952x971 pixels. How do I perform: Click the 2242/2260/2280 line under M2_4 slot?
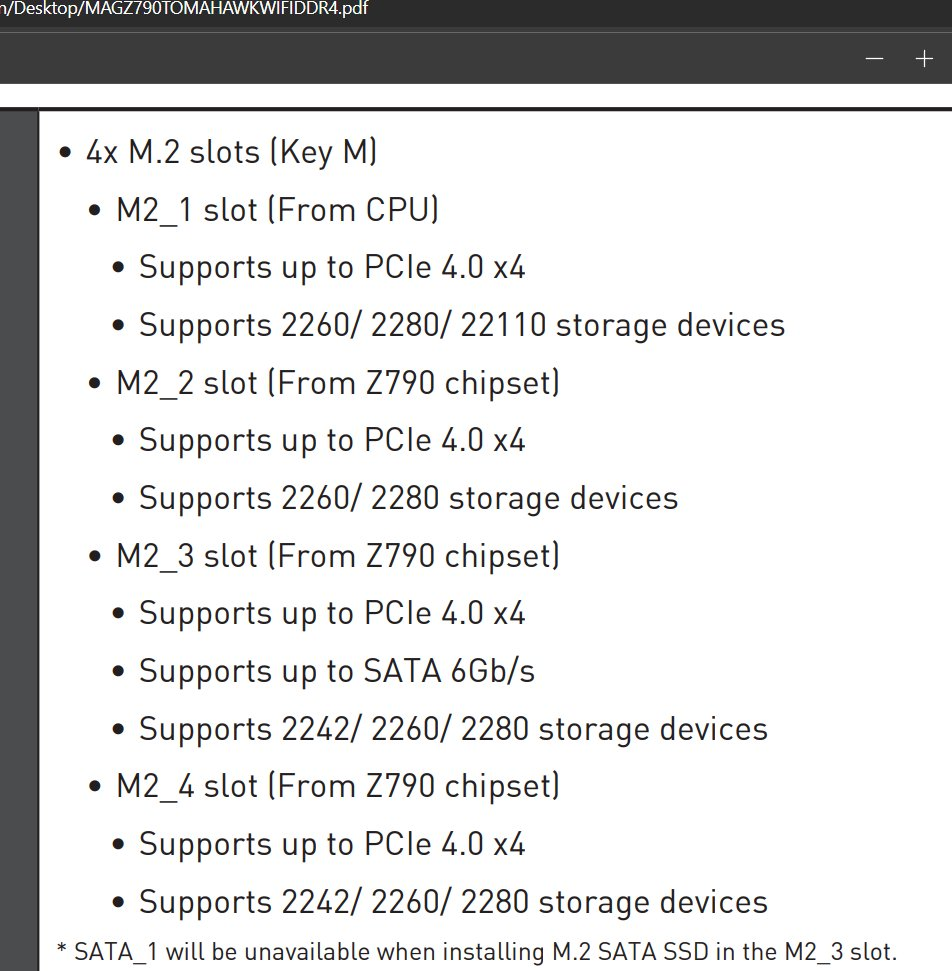click(x=453, y=902)
